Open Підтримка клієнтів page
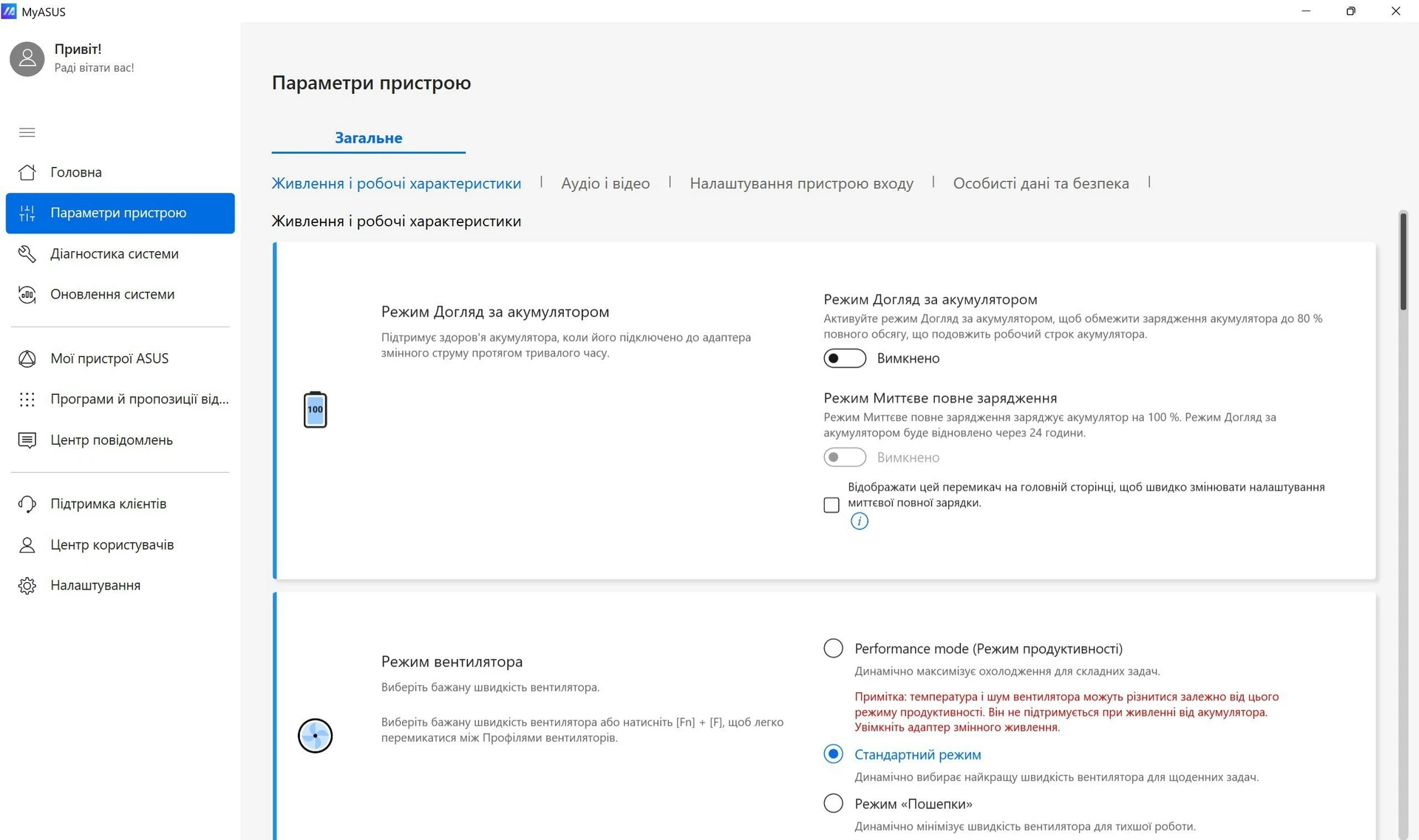The image size is (1419, 840). coord(120,504)
